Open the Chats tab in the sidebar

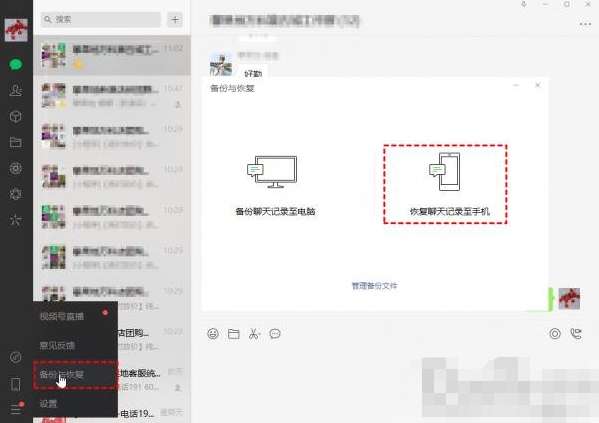click(16, 64)
